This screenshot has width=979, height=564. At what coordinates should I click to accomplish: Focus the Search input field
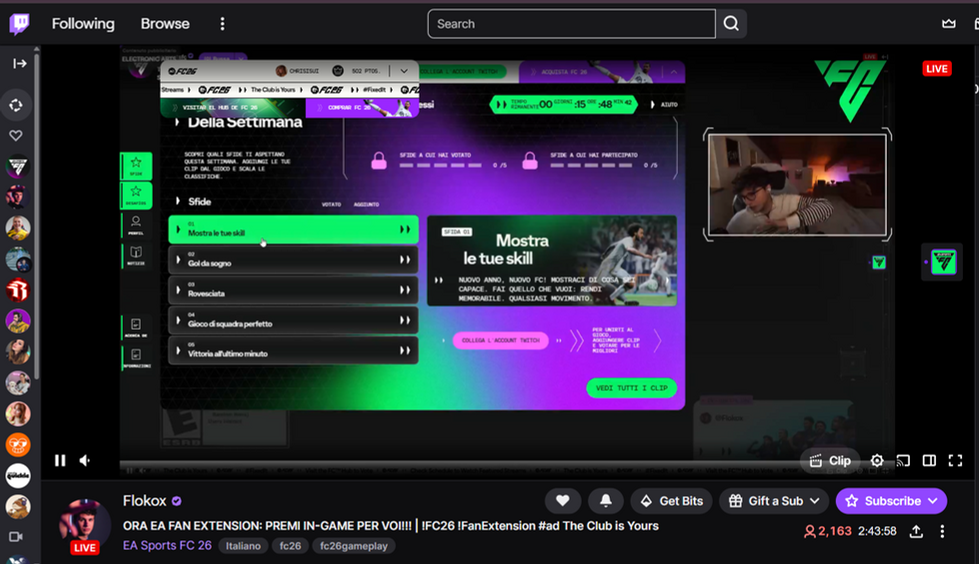tap(571, 24)
